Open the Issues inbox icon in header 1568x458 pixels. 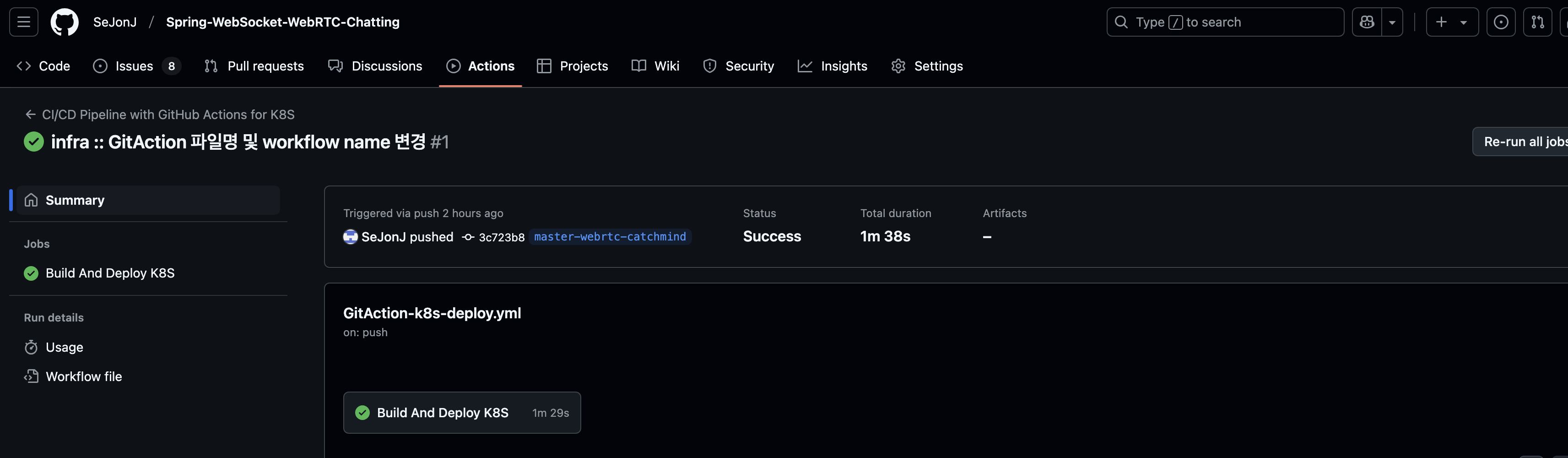[1501, 22]
